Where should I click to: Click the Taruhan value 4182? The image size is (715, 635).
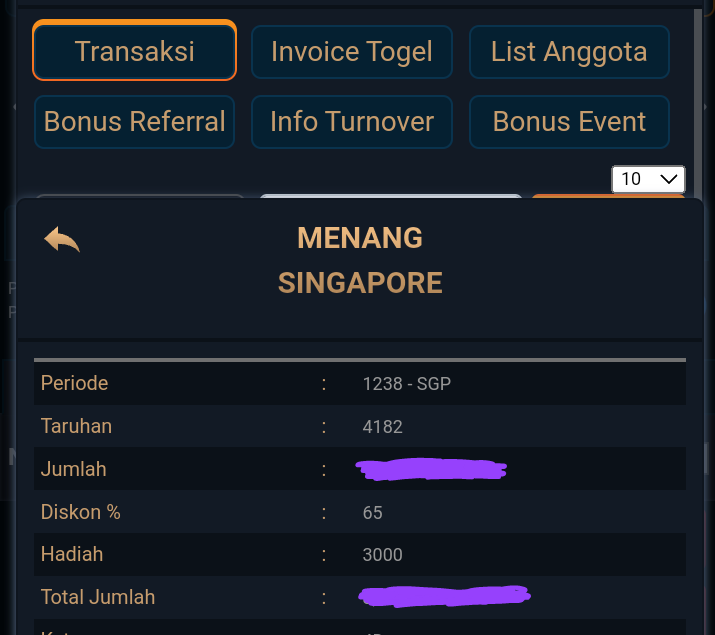click(383, 427)
